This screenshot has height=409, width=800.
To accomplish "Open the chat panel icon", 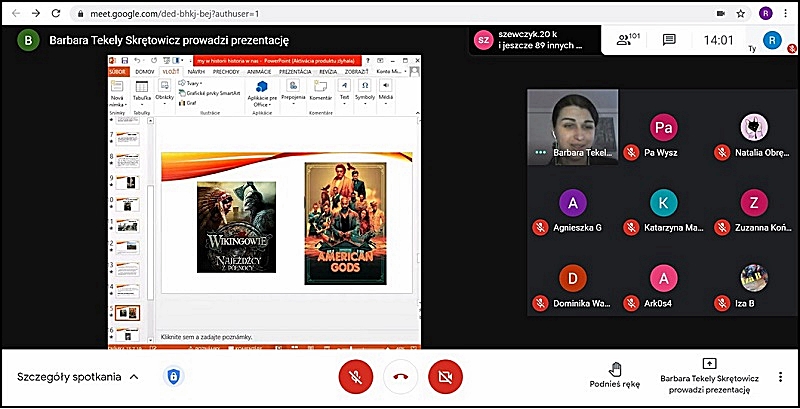I will point(669,40).
